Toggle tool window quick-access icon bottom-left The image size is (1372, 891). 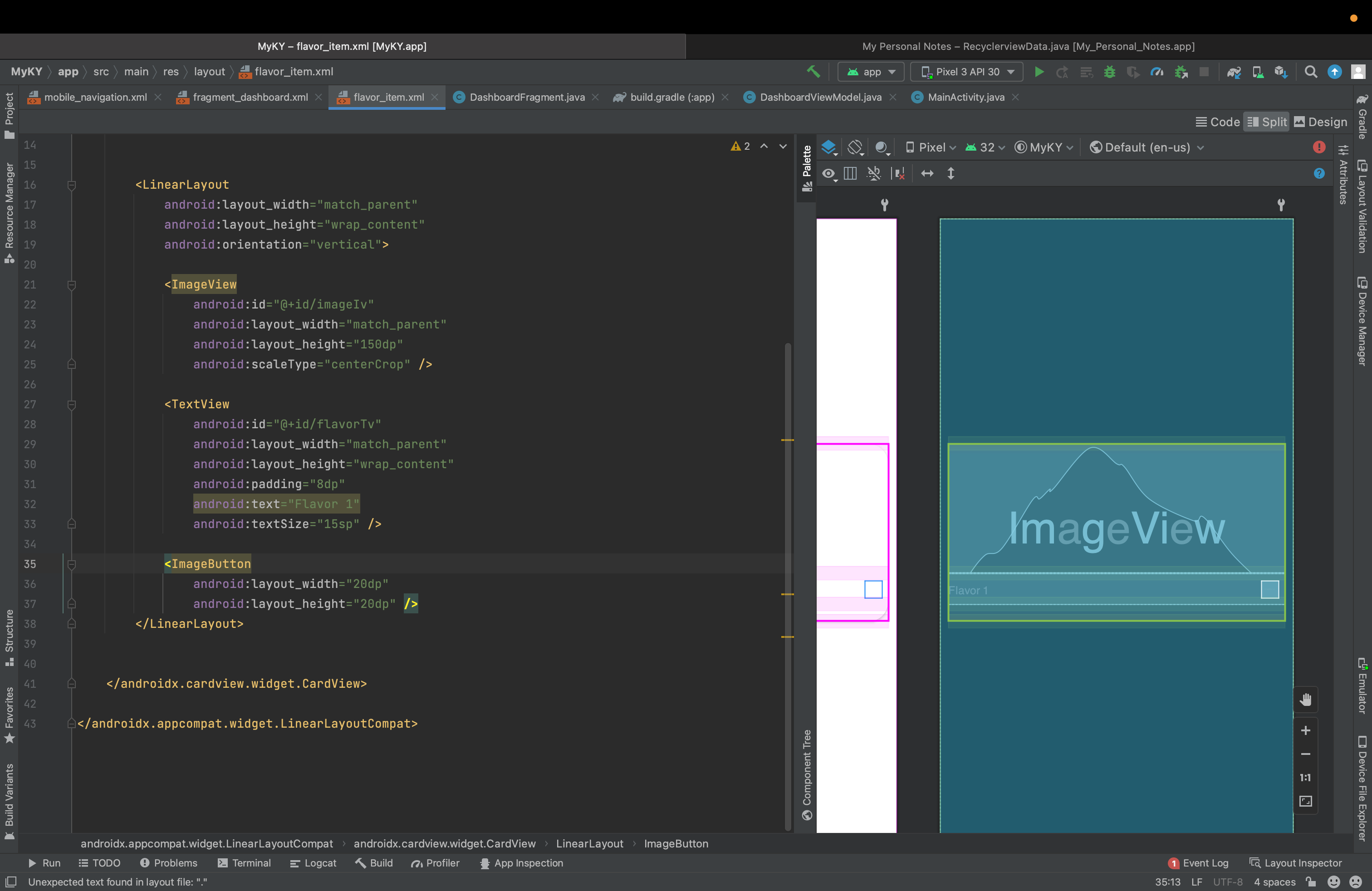(x=11, y=882)
